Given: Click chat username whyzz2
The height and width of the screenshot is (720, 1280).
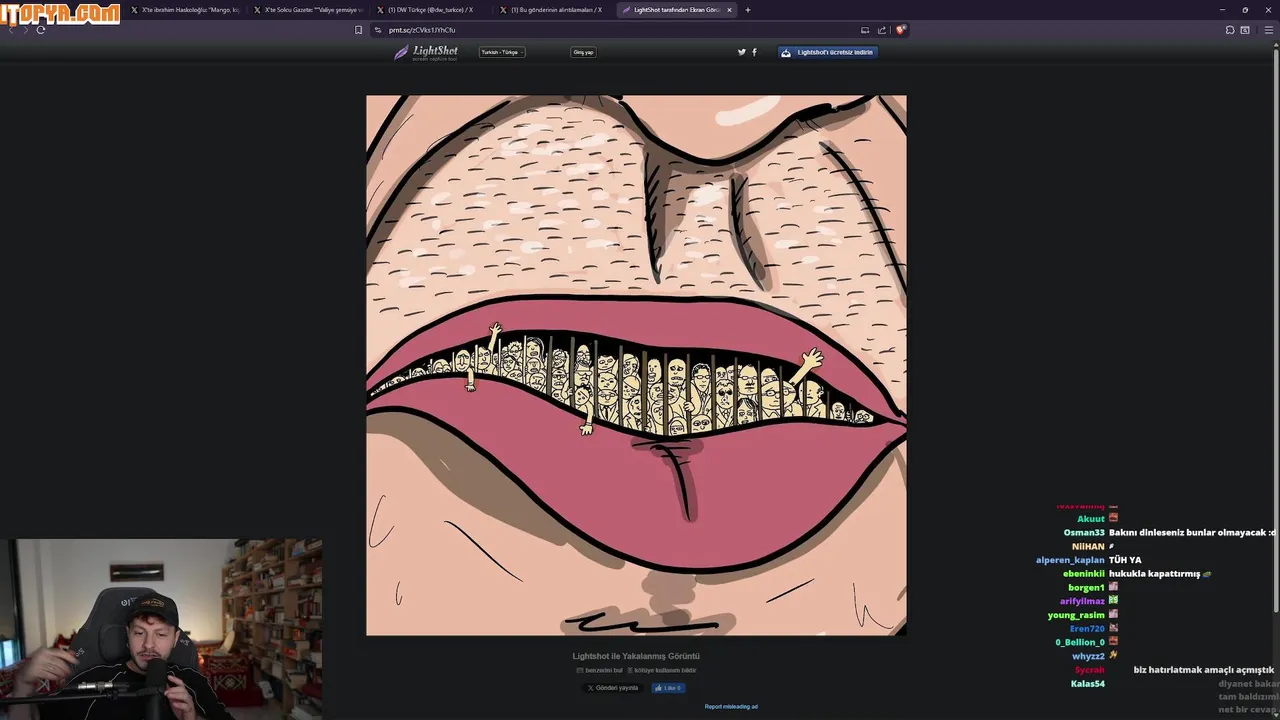Looking at the screenshot, I should coord(1088,656).
